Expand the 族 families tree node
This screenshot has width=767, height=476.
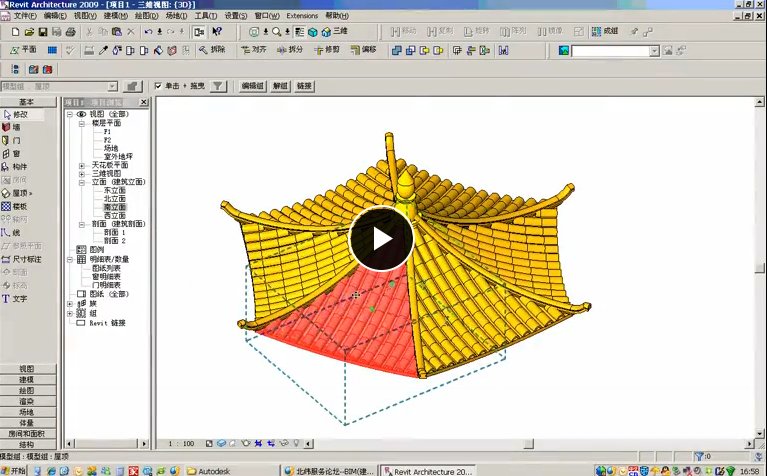click(69, 304)
